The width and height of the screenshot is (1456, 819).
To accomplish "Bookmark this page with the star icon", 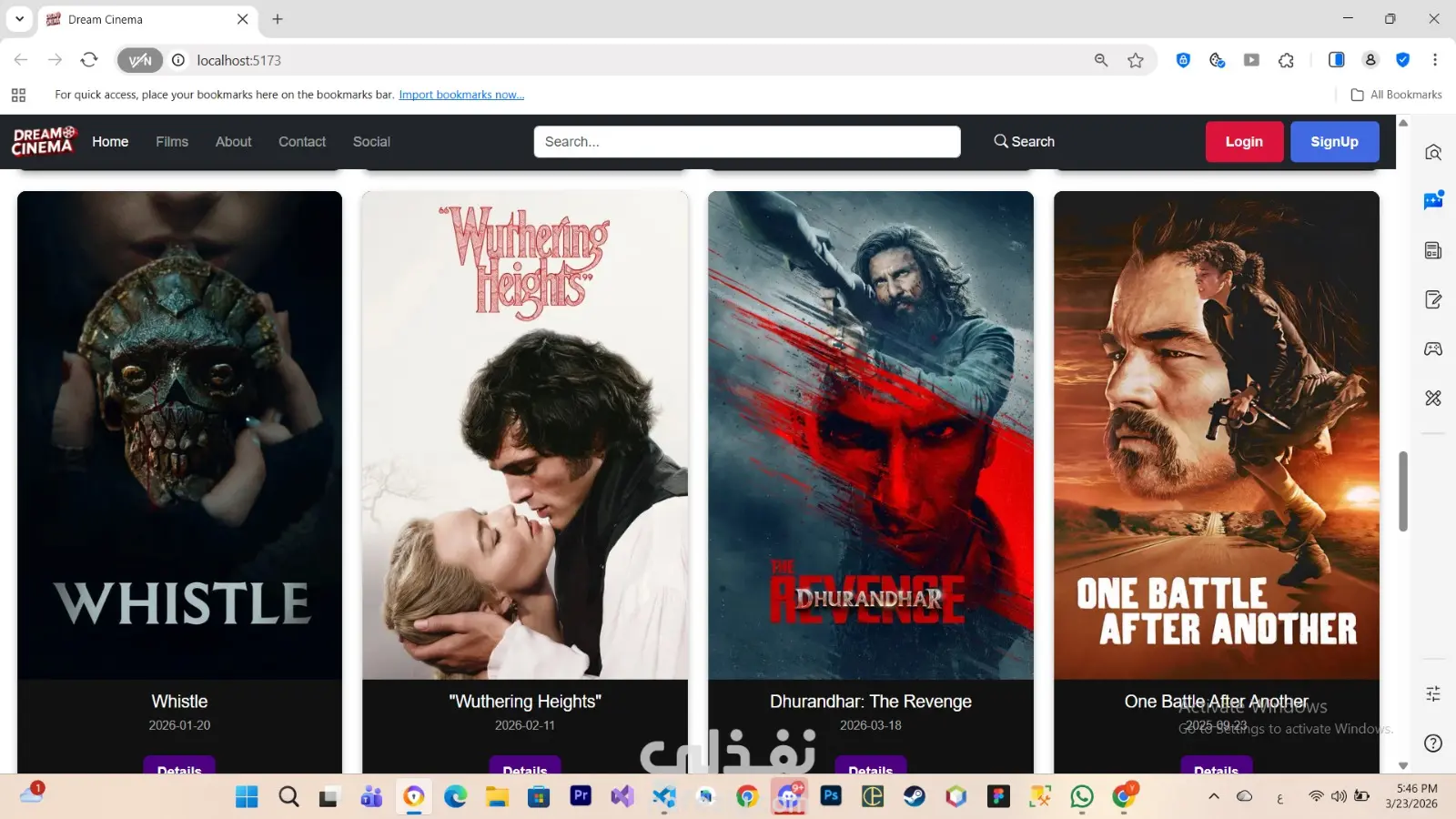I will pos(1136,60).
